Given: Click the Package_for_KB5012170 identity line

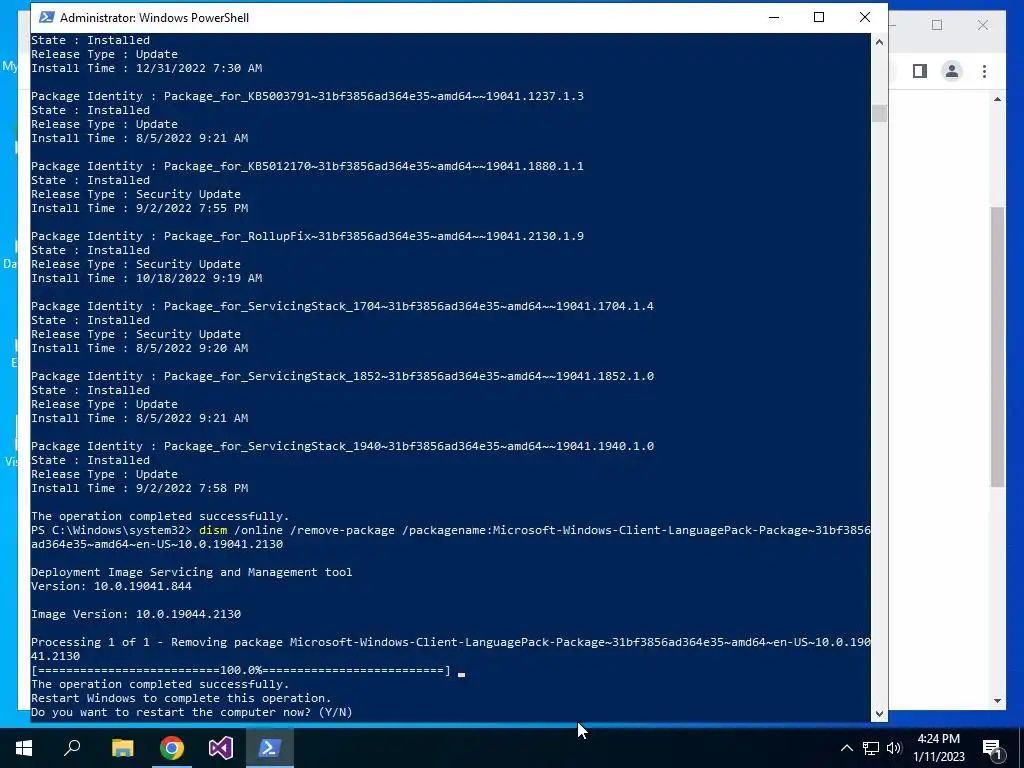Looking at the screenshot, I should point(307,166).
